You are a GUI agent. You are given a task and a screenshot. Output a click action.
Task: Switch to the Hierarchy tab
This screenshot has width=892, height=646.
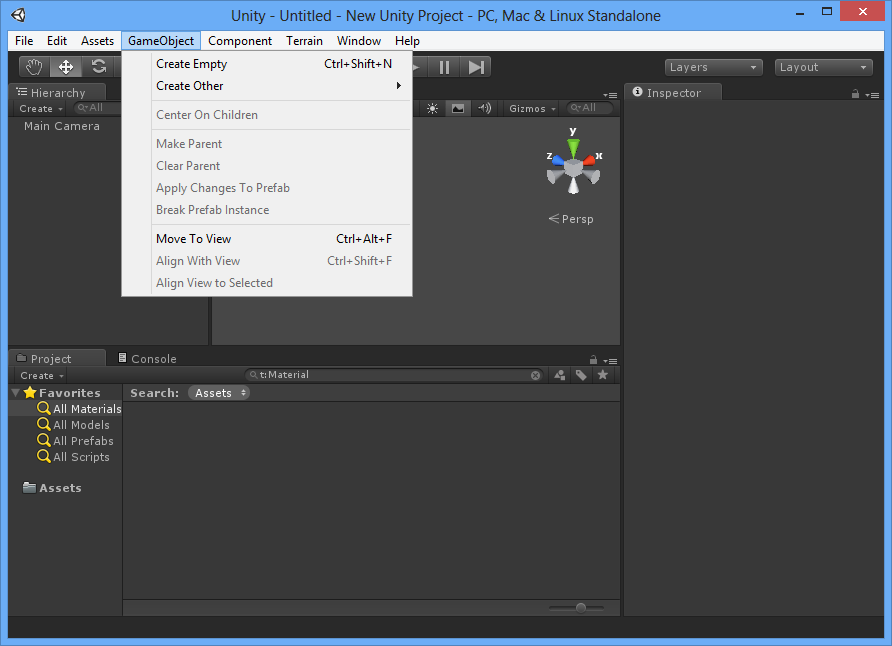tap(57, 93)
